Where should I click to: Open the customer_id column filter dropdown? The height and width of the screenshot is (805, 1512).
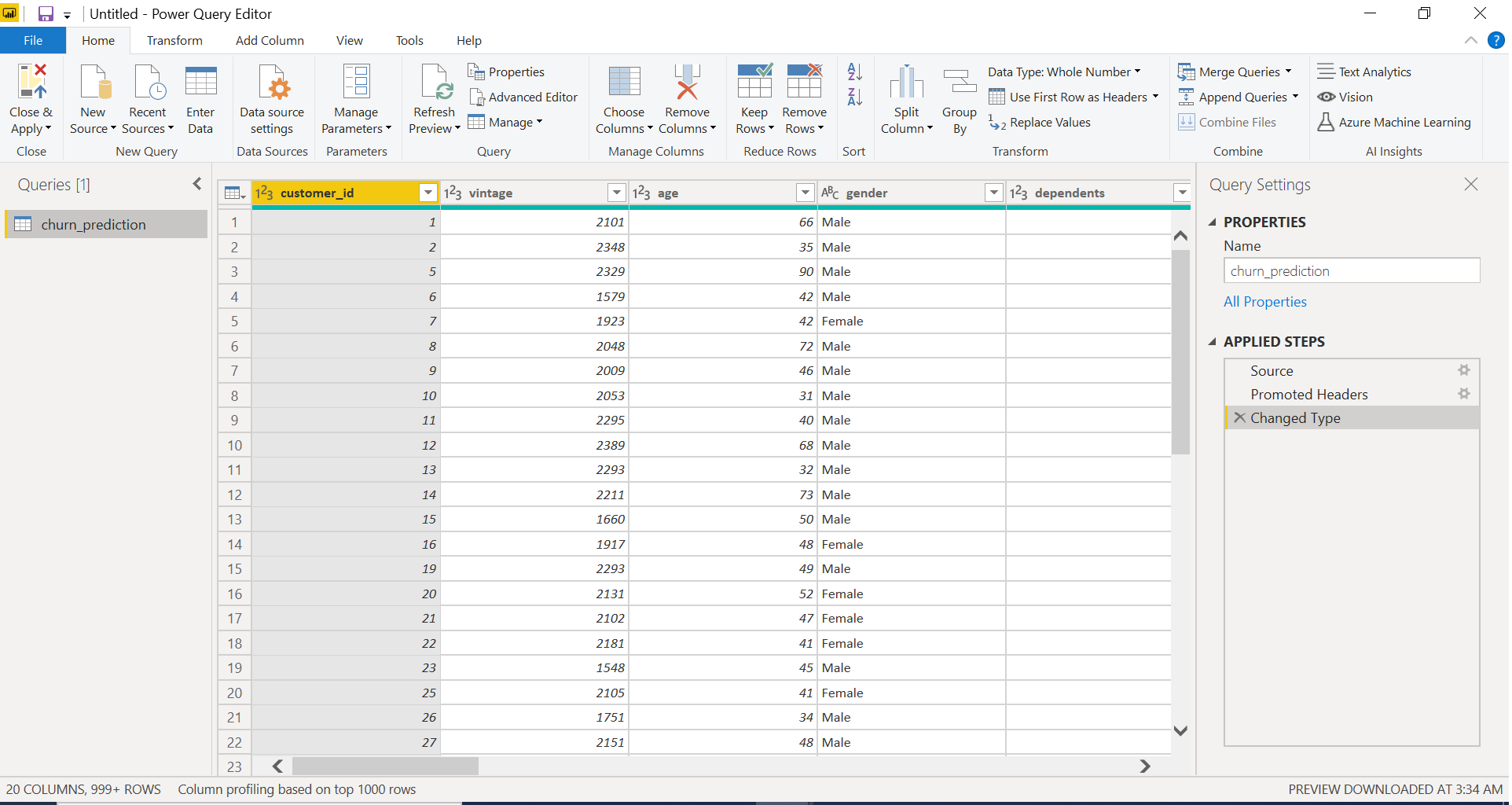click(428, 193)
